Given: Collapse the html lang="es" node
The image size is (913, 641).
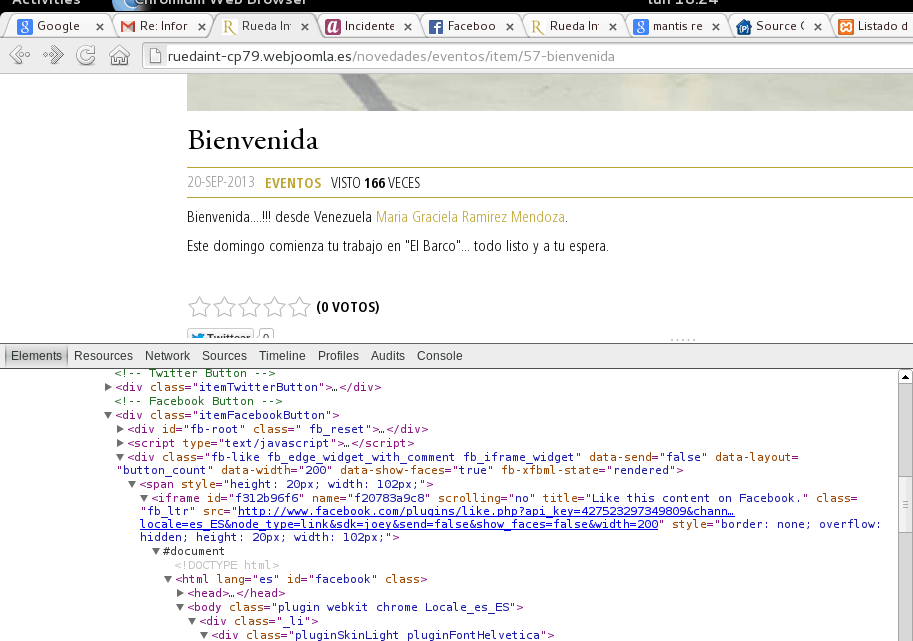Looking at the screenshot, I should (168, 579).
